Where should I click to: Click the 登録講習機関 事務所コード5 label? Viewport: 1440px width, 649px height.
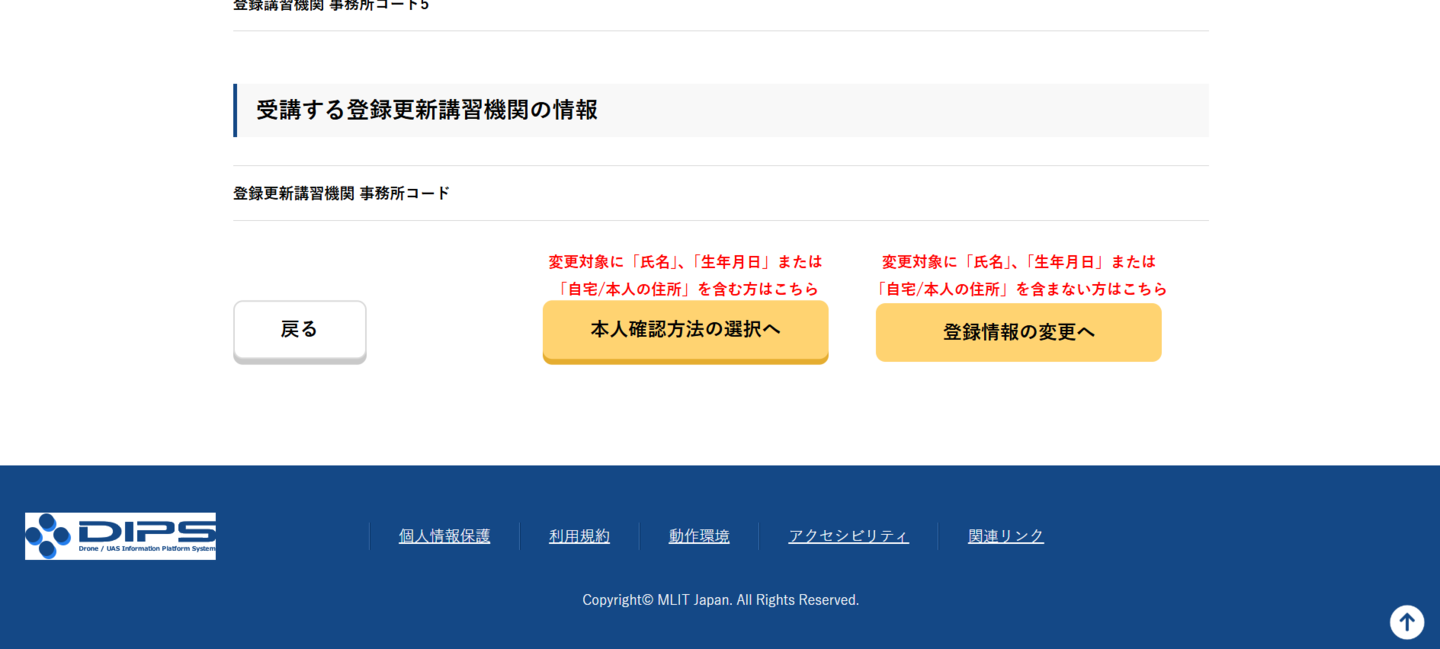pyautogui.click(x=330, y=5)
